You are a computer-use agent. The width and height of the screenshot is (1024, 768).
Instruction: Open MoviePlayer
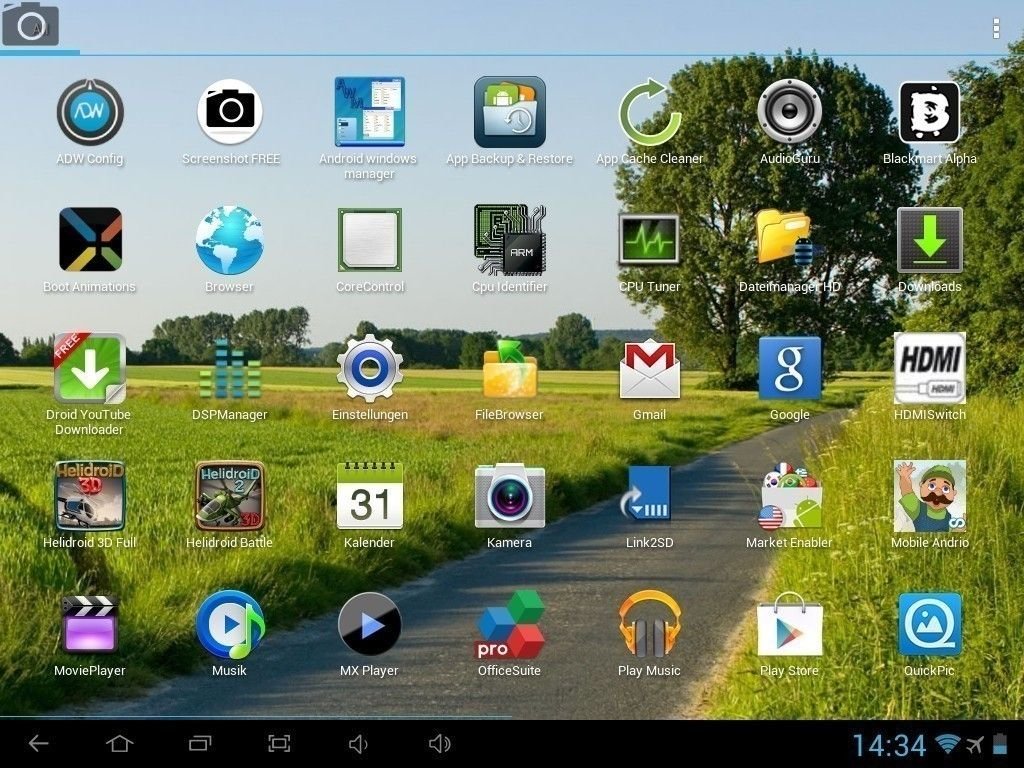click(89, 624)
